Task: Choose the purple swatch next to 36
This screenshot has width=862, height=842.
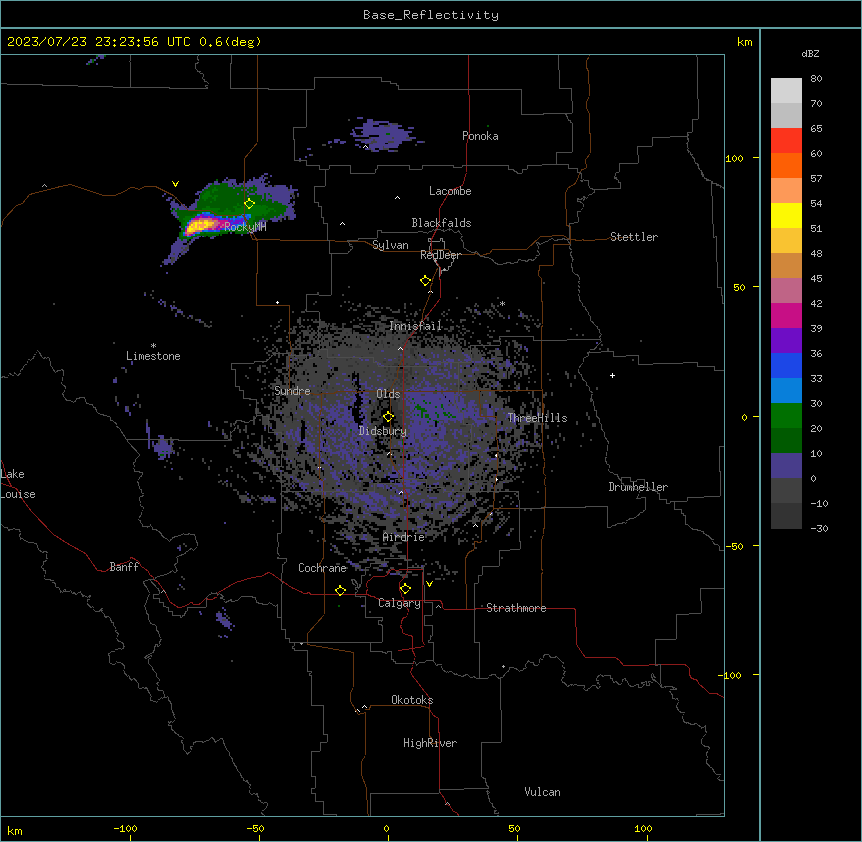Action: 786,340
